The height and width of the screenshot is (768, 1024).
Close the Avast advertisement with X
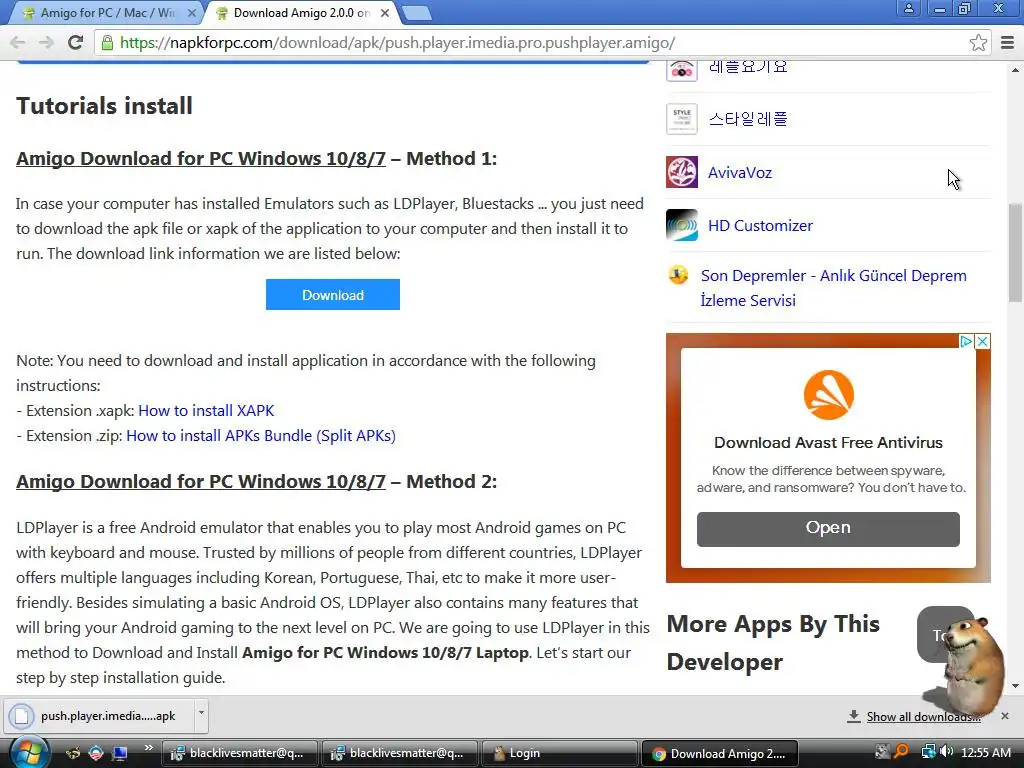click(982, 342)
